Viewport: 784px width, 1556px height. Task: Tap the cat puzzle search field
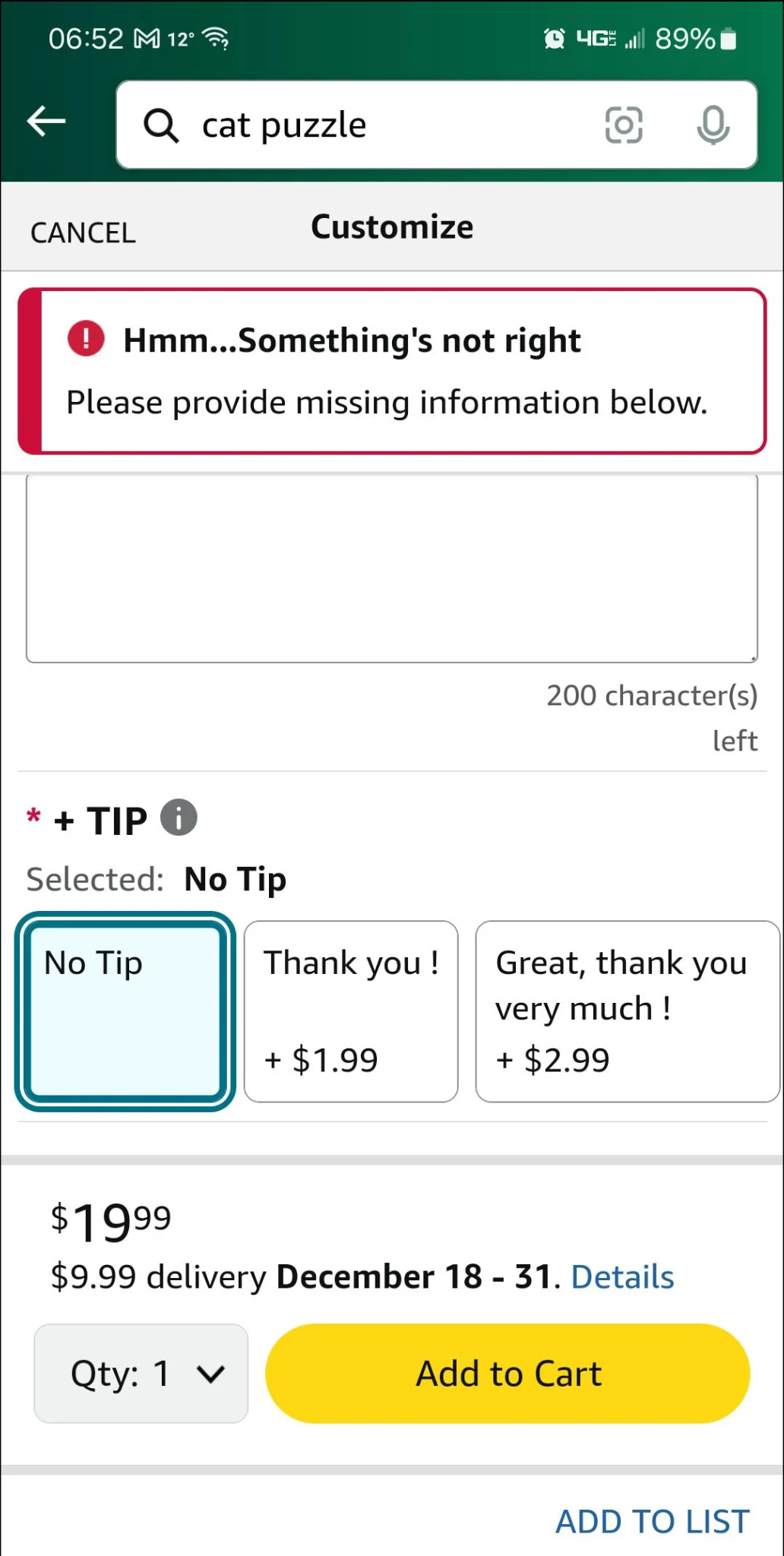pyautogui.click(x=319, y=124)
